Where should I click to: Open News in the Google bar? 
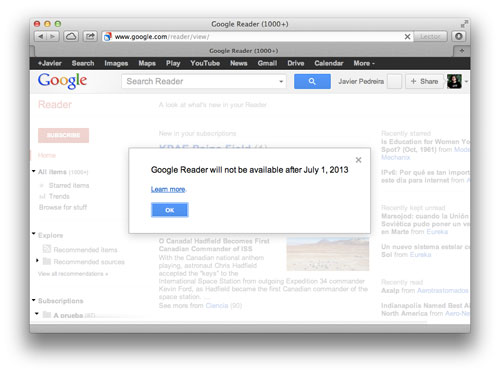(x=239, y=63)
